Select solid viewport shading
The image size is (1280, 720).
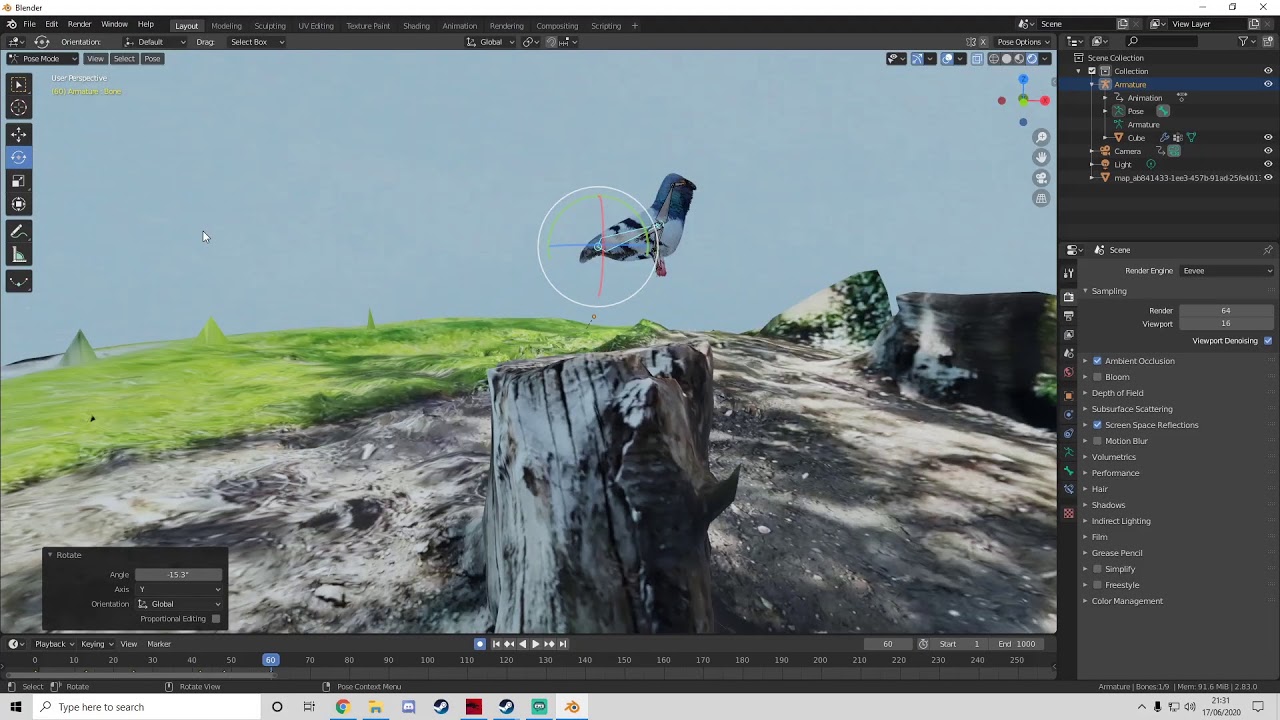coord(1006,58)
